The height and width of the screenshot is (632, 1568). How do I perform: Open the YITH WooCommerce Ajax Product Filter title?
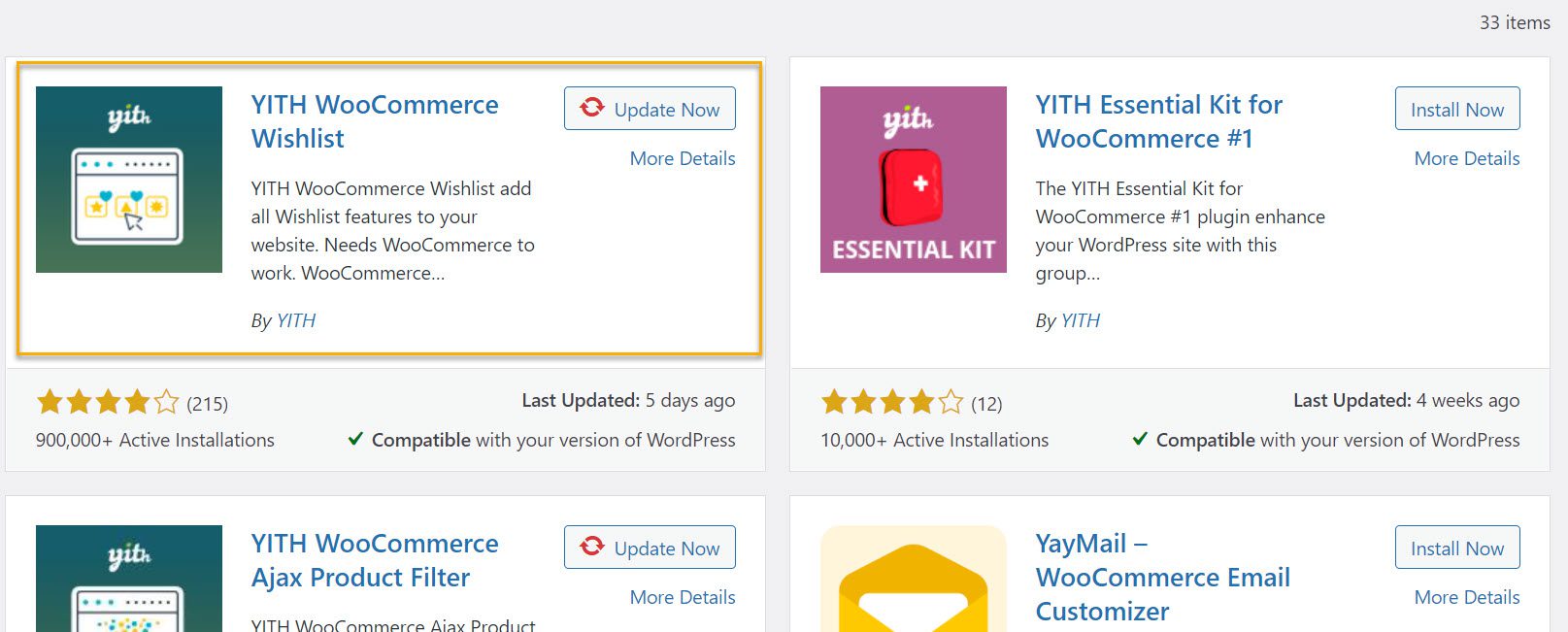pos(375,560)
